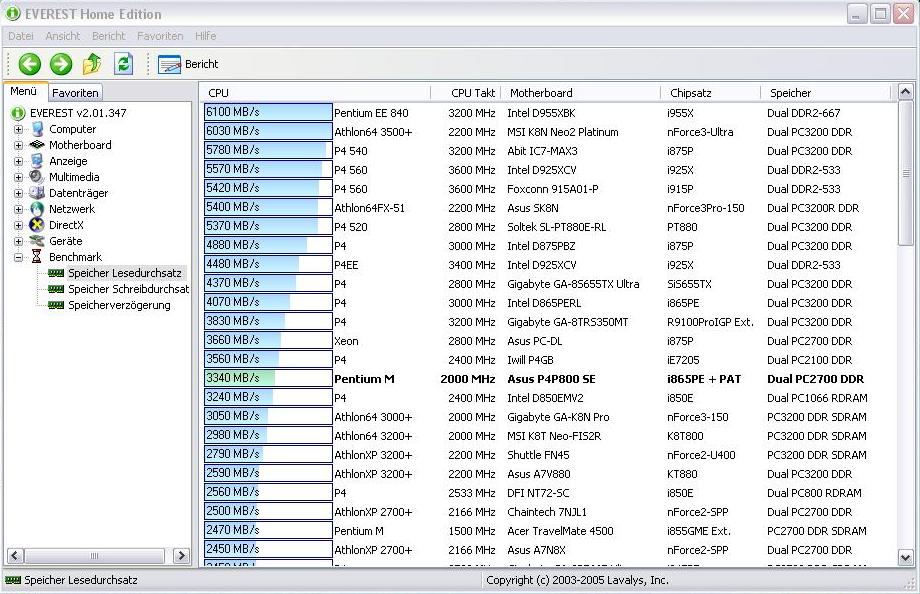Sort by the CPU Takt column header
920x594 pixels.
(x=466, y=93)
